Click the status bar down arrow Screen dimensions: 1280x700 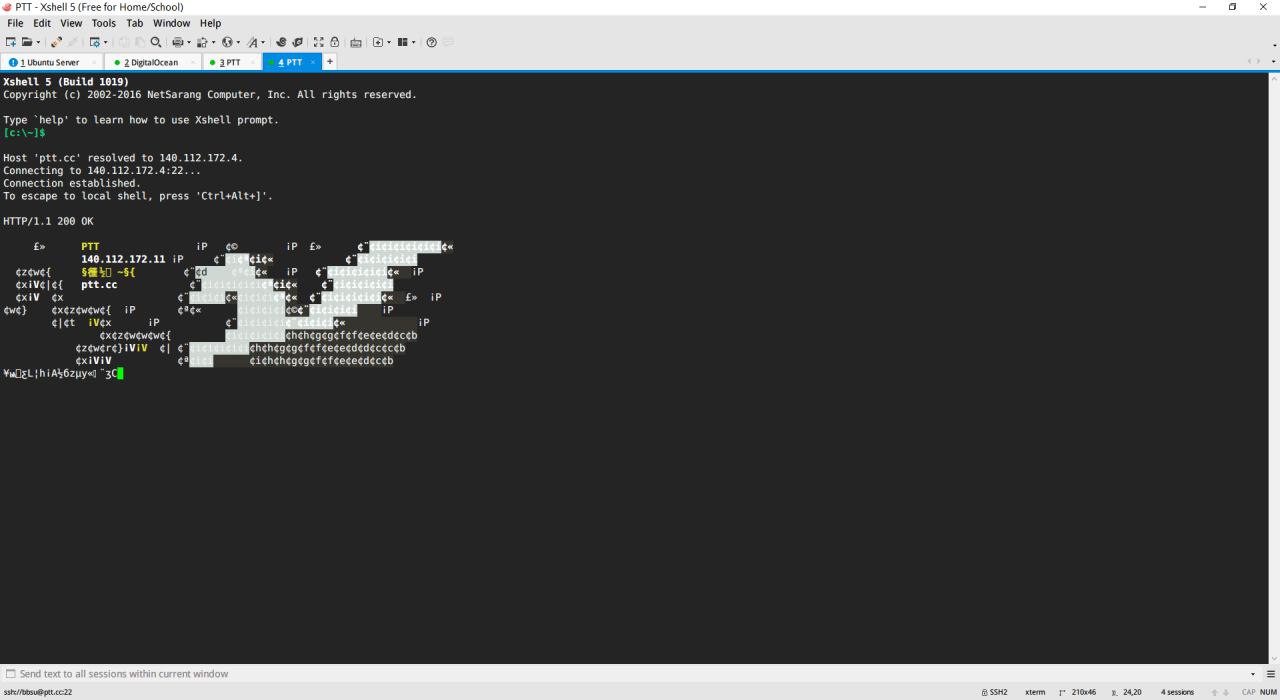click(x=1225, y=692)
